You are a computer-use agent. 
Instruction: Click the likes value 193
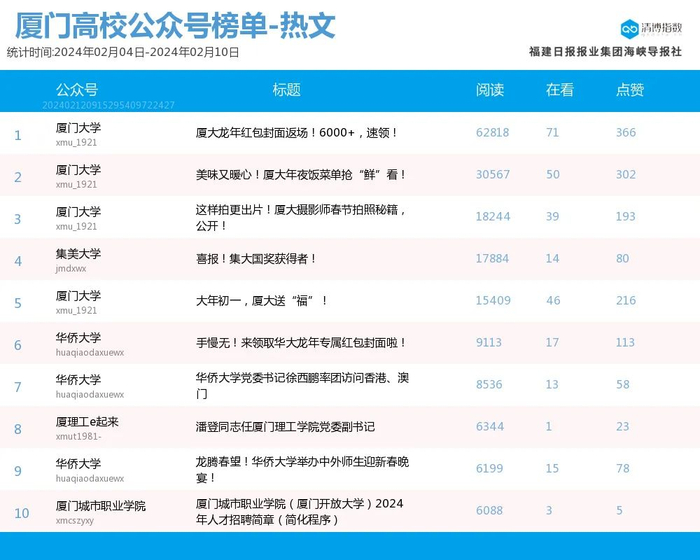point(625,217)
